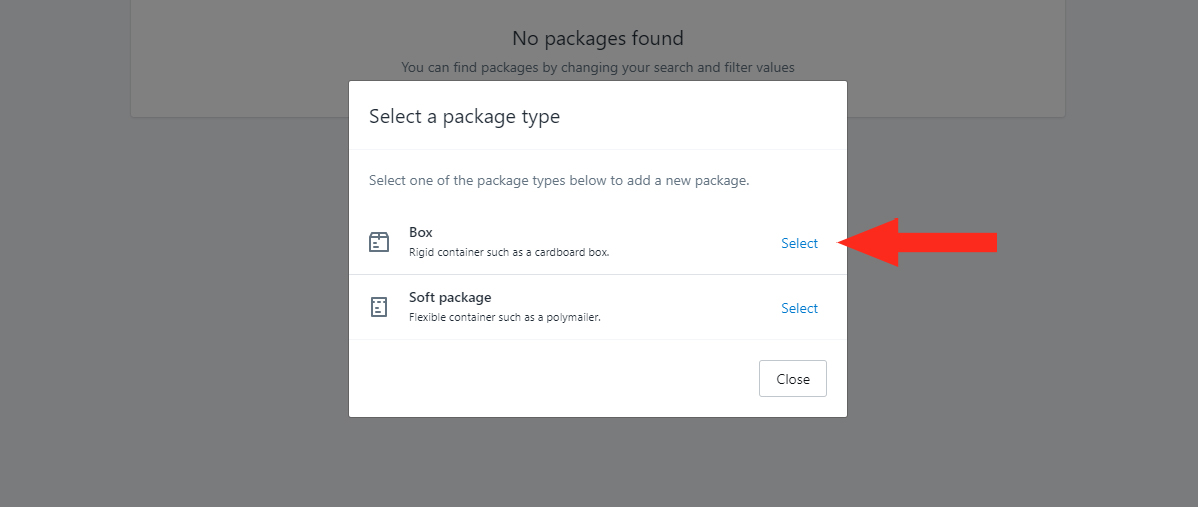This screenshot has width=1198, height=507.
Task: Click the red arrow annotation
Action: (918, 242)
